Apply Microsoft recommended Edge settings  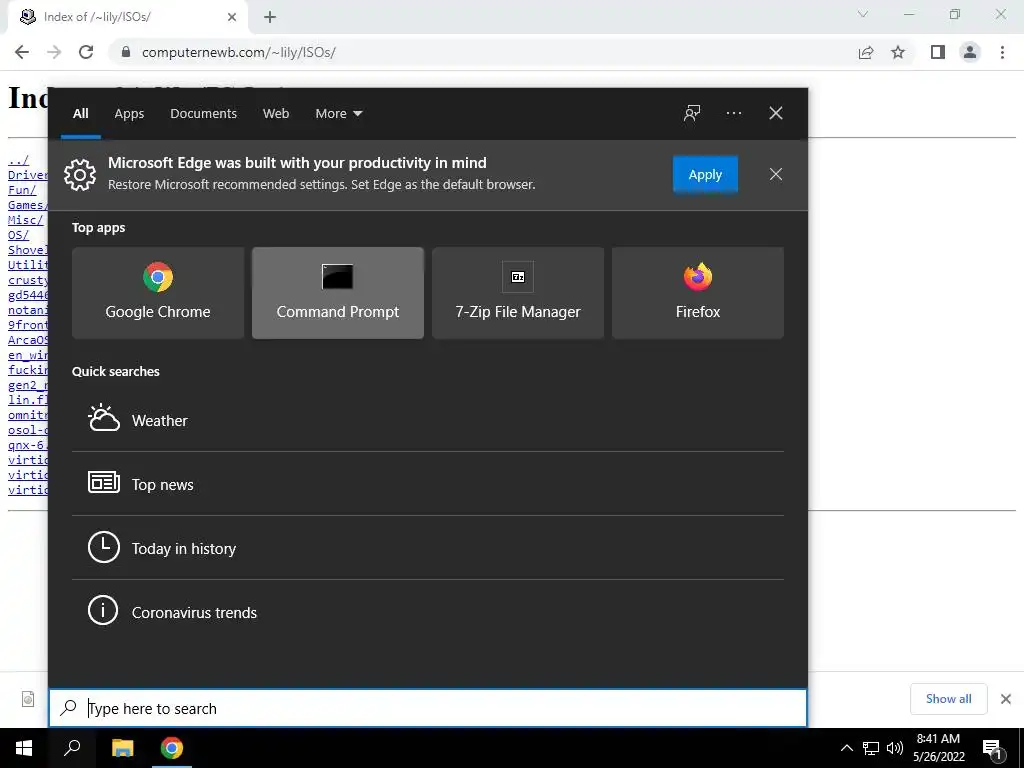[x=705, y=174]
